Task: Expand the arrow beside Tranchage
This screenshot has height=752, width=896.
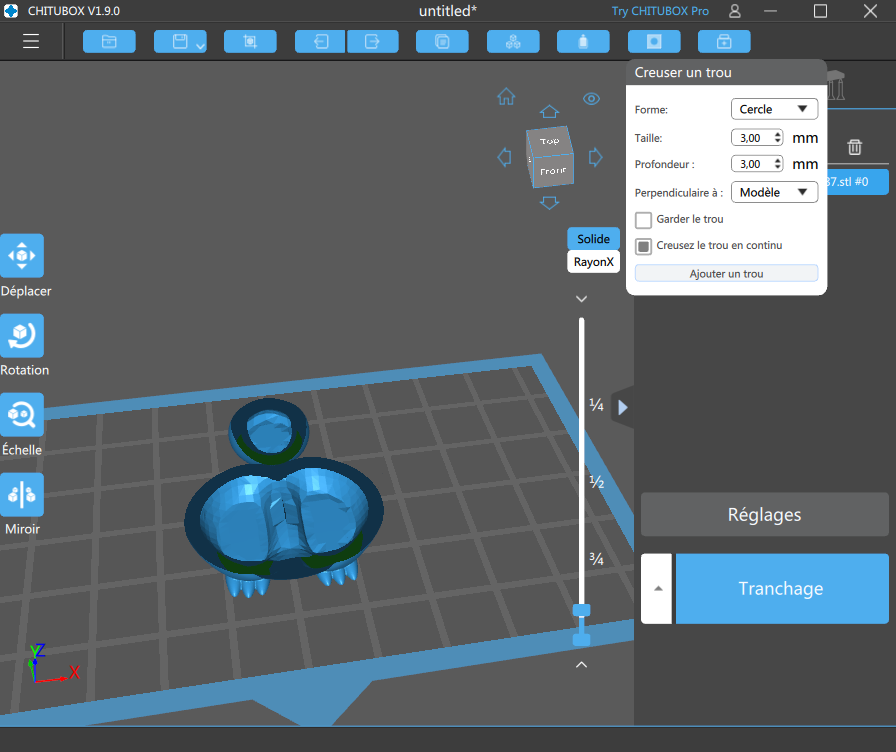Action: tap(657, 589)
